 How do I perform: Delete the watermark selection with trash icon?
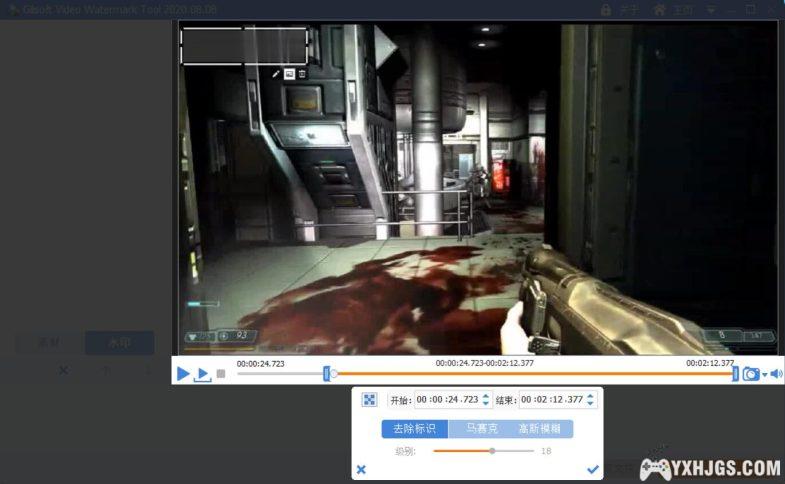click(302, 74)
